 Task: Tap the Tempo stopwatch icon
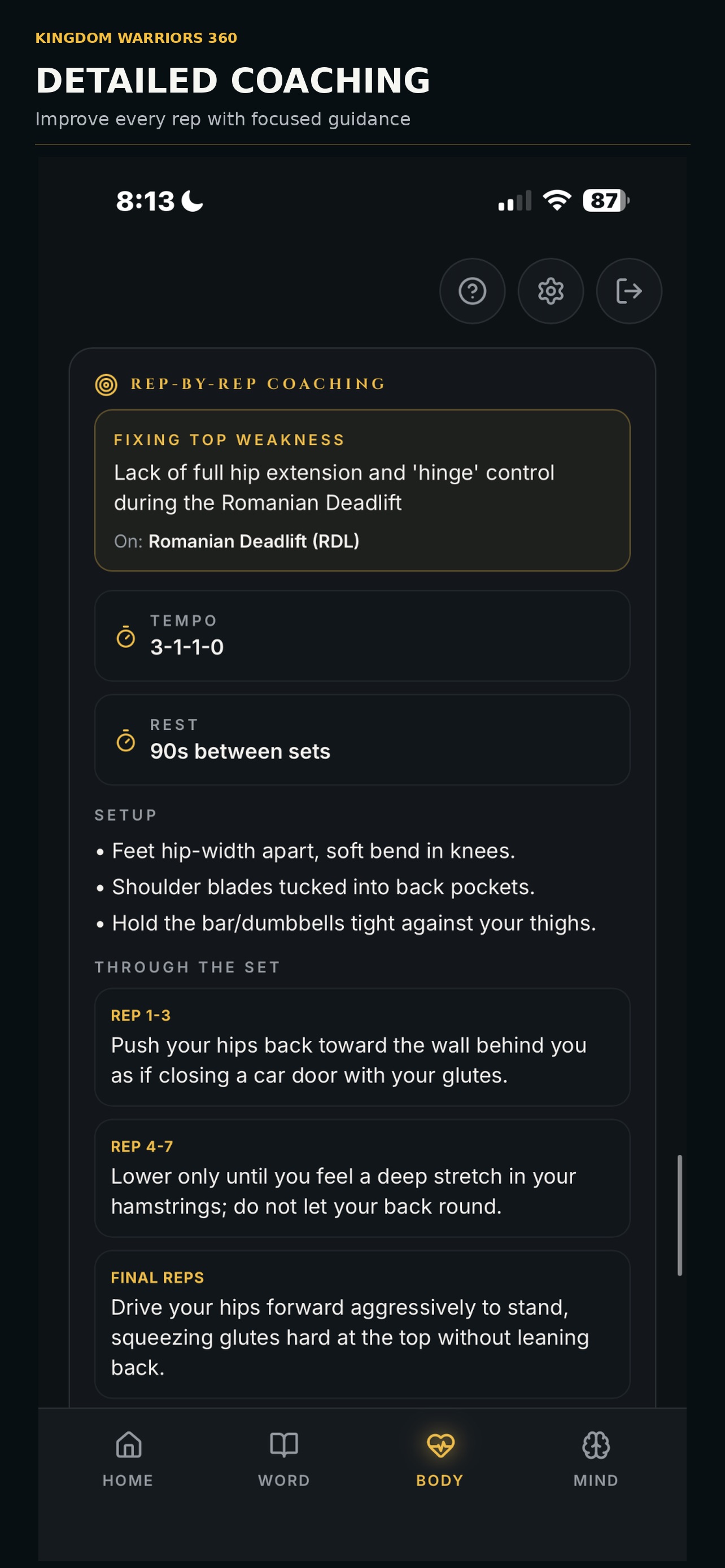tap(126, 637)
